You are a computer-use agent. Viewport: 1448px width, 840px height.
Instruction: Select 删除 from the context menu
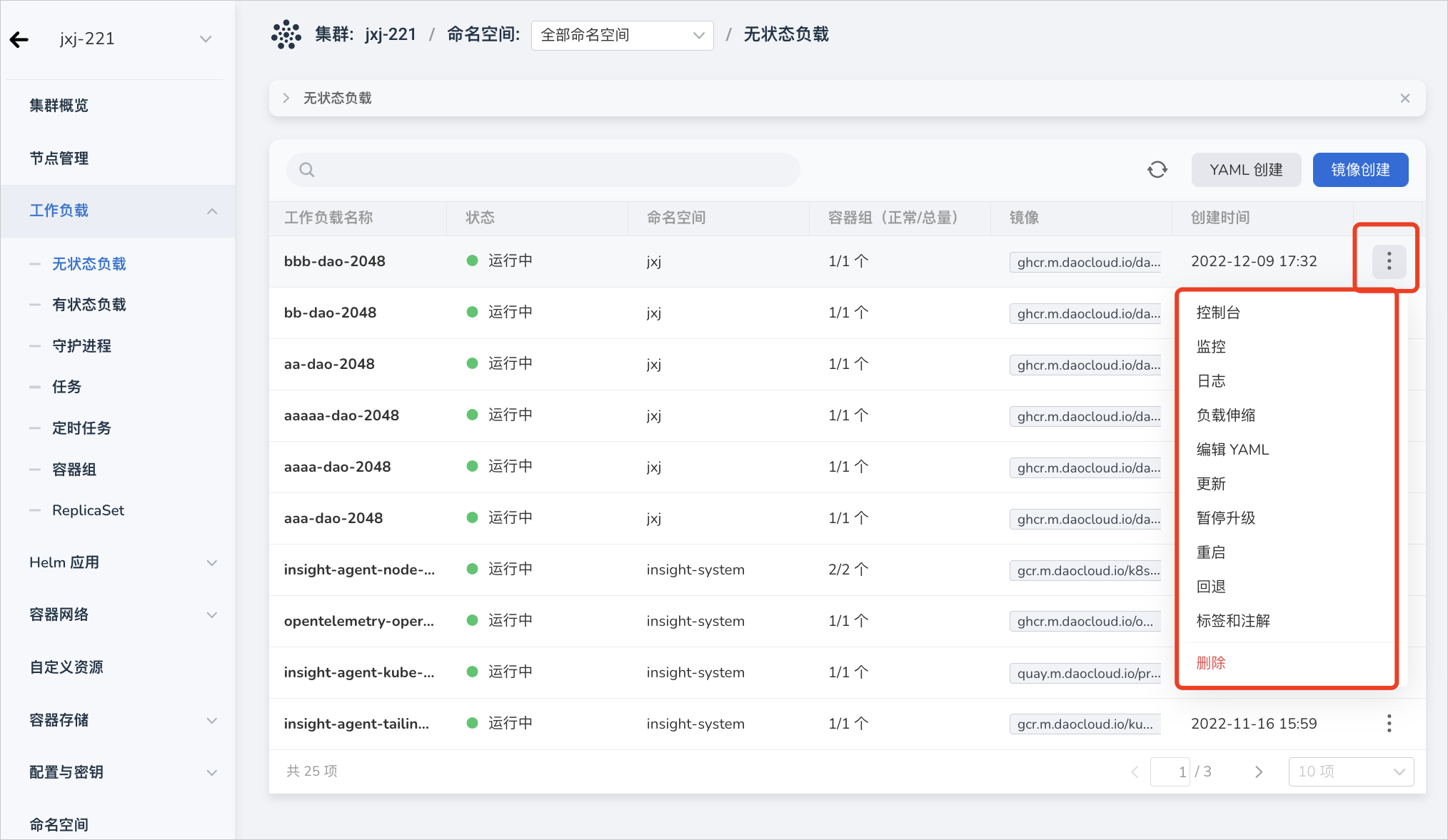(1211, 663)
